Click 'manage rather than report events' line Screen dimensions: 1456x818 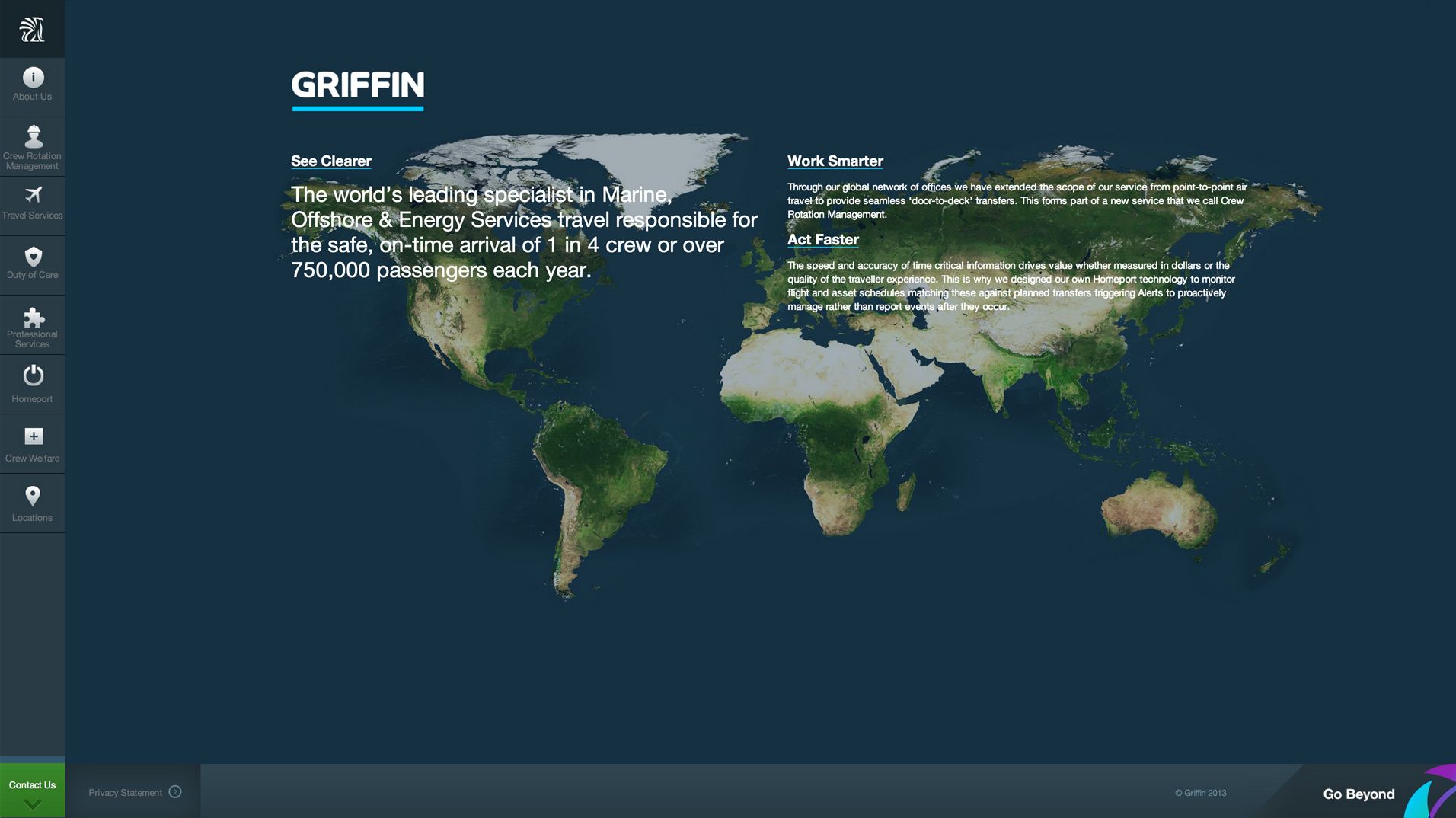(898, 307)
